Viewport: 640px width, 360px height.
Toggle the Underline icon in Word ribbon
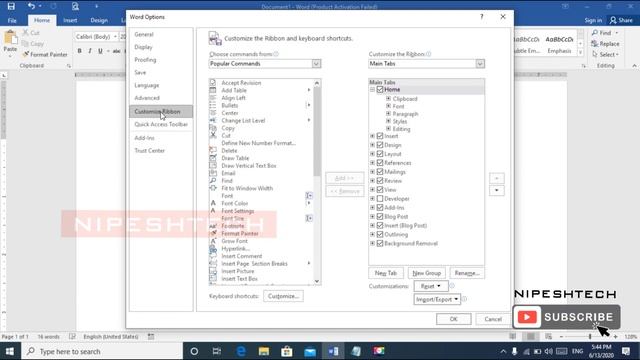tap(100, 51)
